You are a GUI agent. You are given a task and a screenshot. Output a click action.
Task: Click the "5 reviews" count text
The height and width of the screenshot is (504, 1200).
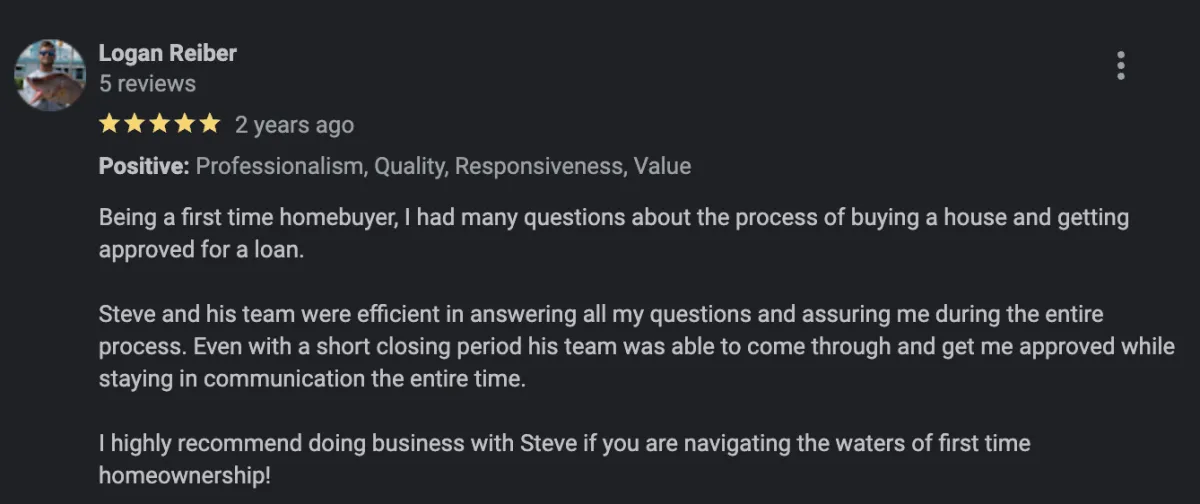click(147, 84)
